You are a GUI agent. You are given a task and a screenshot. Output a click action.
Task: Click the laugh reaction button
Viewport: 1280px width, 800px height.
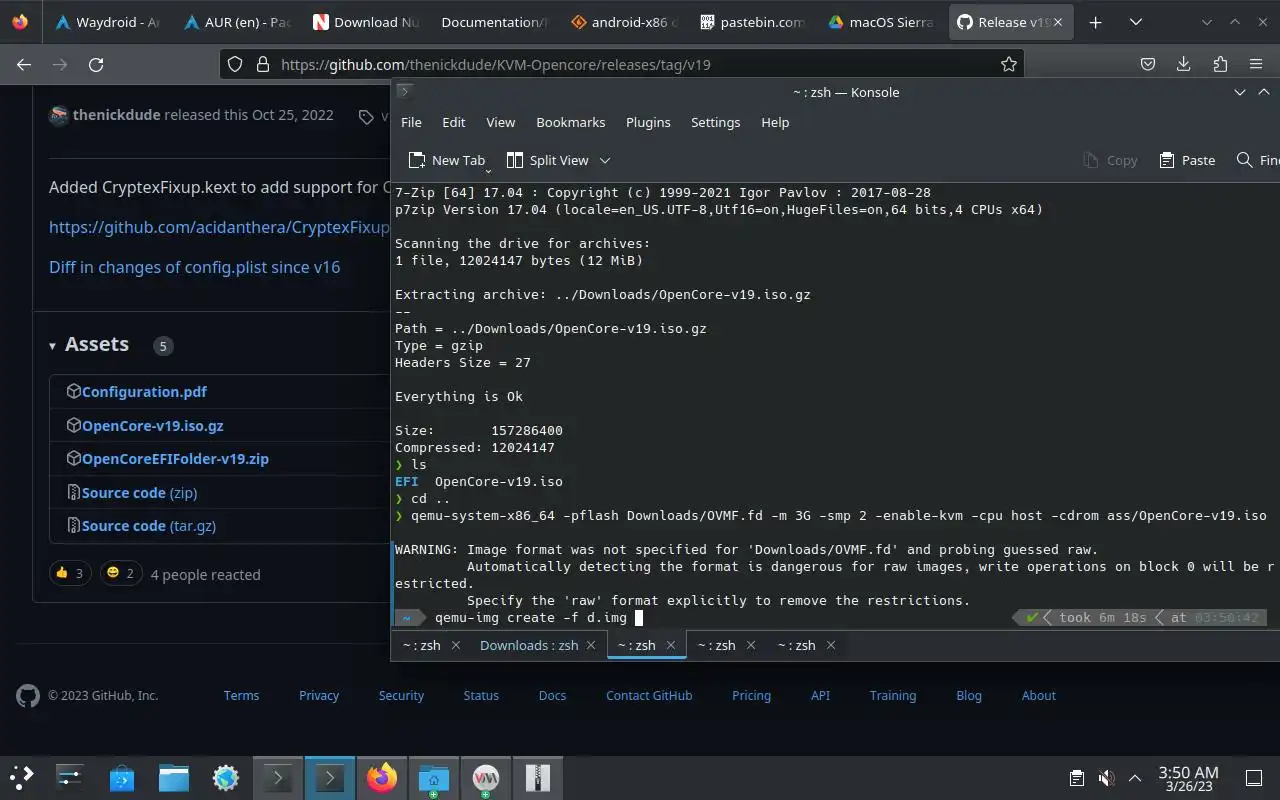[120, 573]
